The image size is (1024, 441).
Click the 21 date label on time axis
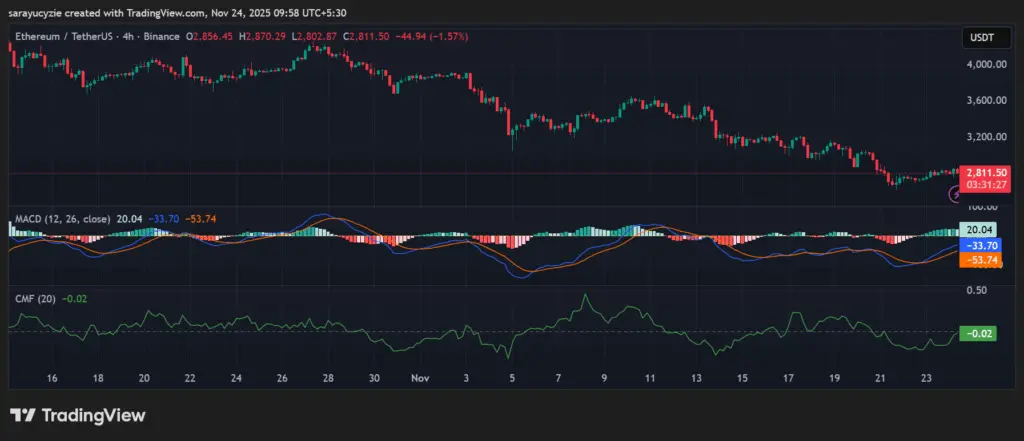[x=880, y=378]
